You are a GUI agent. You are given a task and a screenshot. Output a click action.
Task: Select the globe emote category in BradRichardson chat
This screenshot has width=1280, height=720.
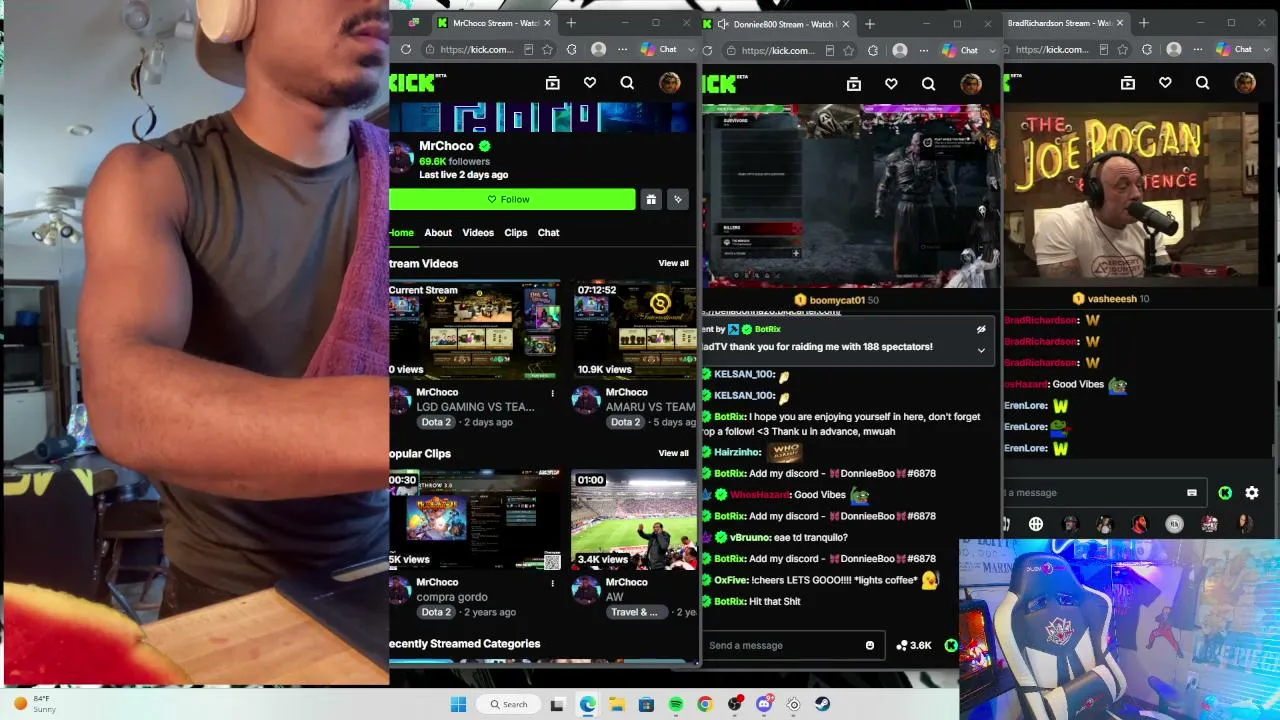pos(1036,523)
